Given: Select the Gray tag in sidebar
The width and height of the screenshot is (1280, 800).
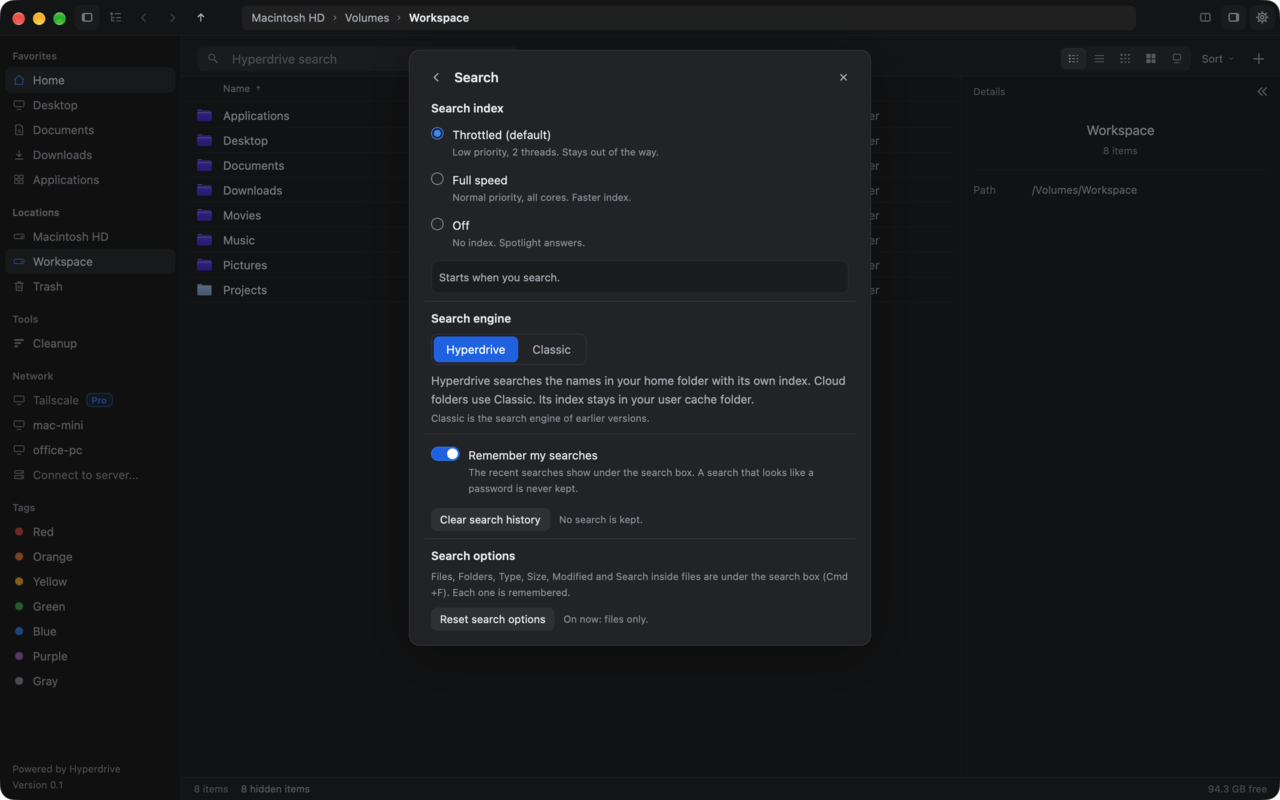Looking at the screenshot, I should click(x=90, y=681).
